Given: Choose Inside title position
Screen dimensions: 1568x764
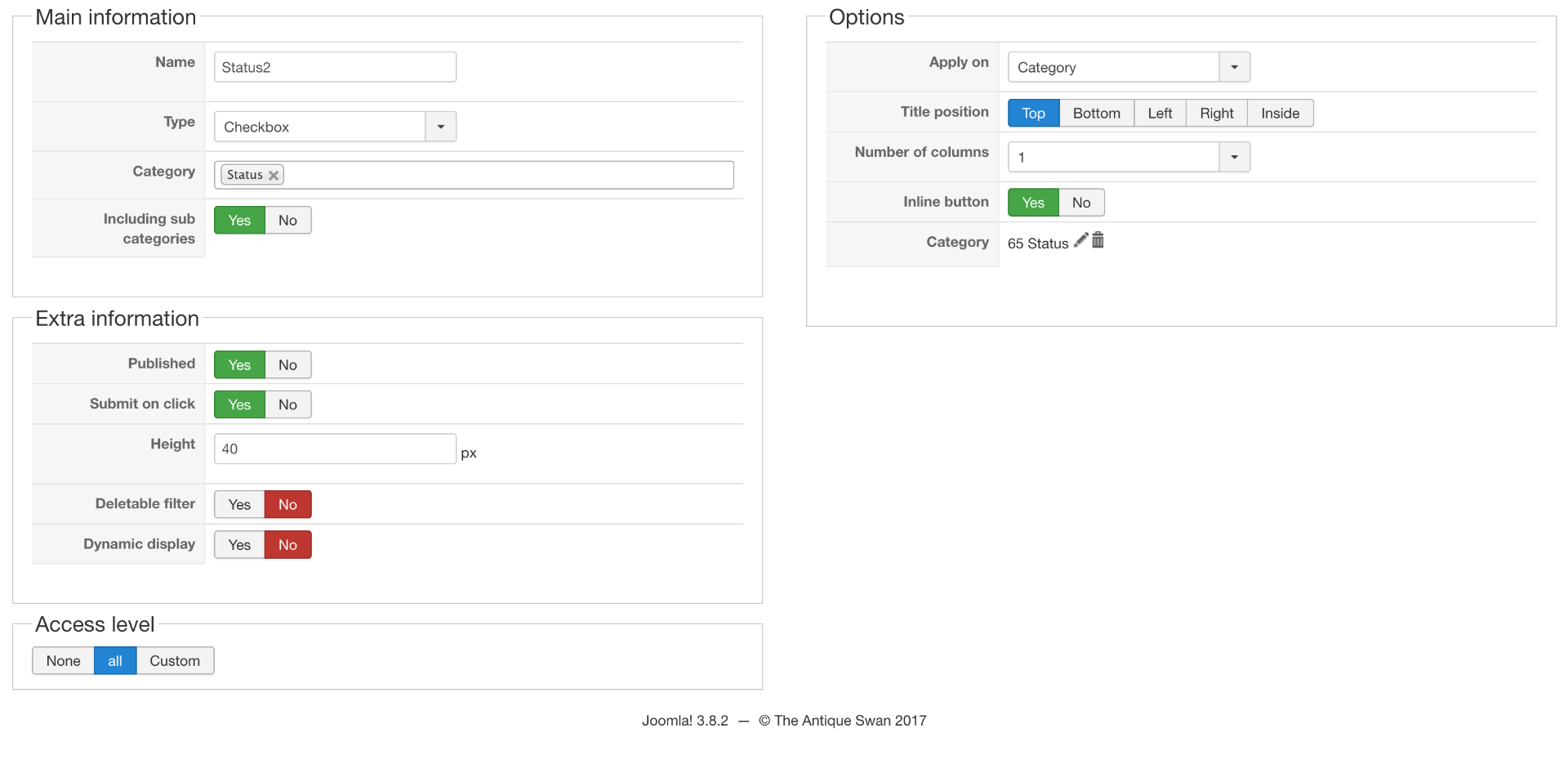Looking at the screenshot, I should 1280,114.
